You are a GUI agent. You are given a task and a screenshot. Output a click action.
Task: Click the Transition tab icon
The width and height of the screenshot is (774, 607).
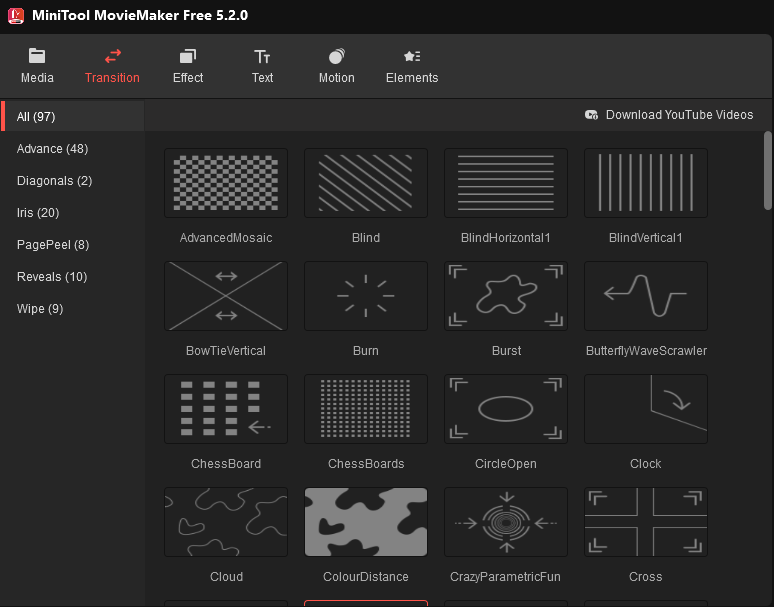pos(113,57)
